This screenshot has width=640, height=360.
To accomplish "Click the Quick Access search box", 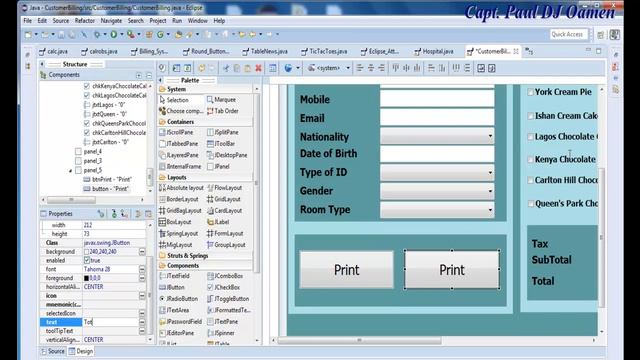I will [569, 35].
